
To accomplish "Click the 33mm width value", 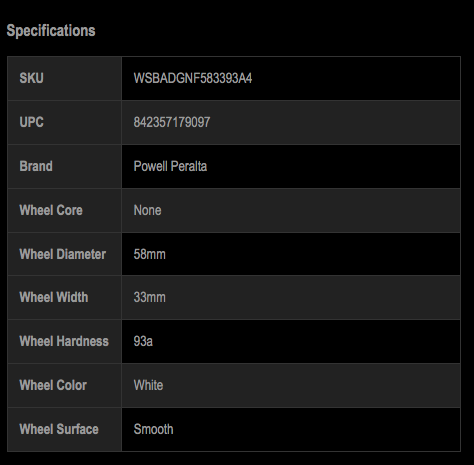I will click(x=149, y=297).
